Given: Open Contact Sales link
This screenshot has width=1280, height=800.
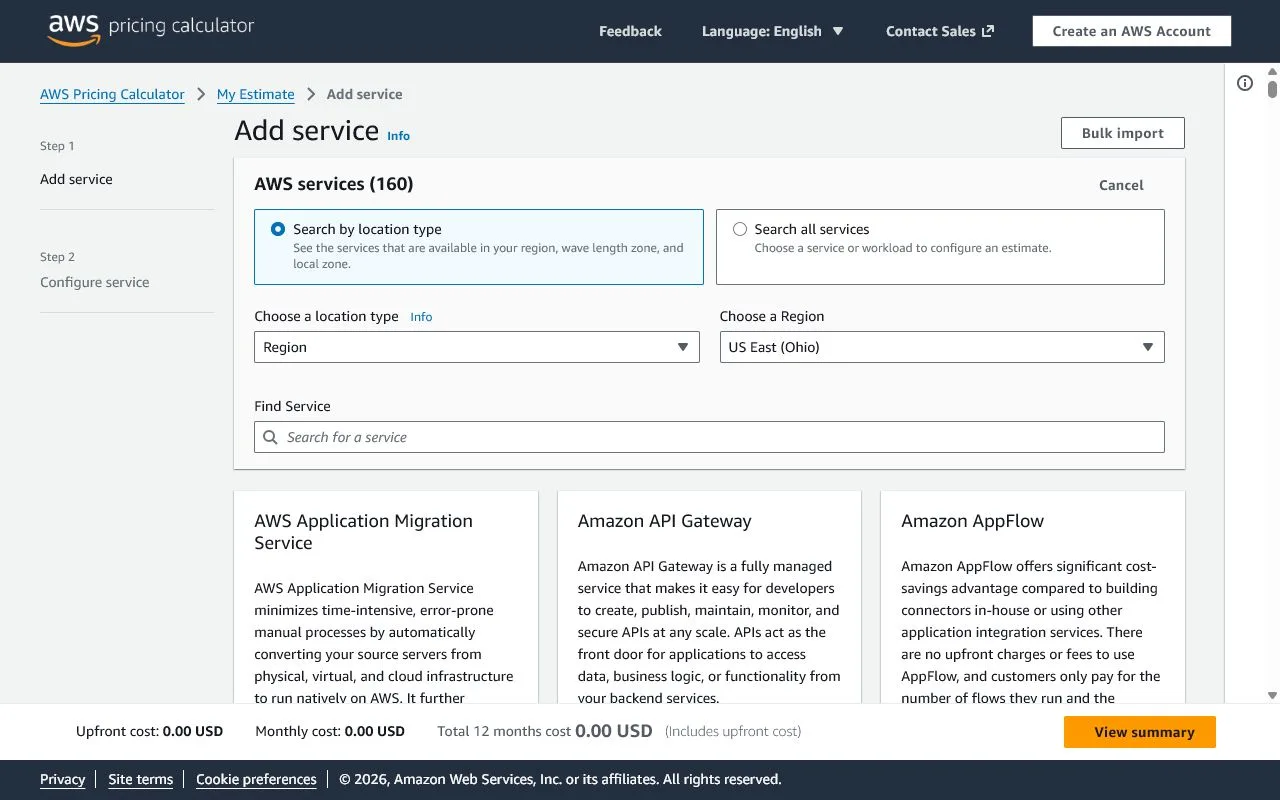Looking at the screenshot, I should point(940,31).
